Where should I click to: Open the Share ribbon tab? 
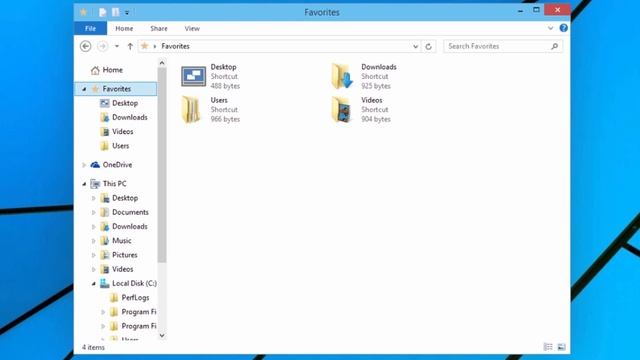tap(159, 29)
